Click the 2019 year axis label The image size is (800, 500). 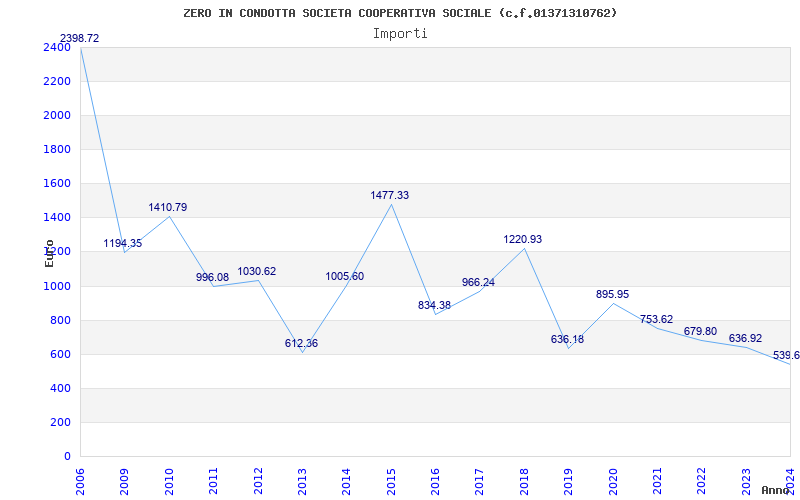pyautogui.click(x=568, y=481)
